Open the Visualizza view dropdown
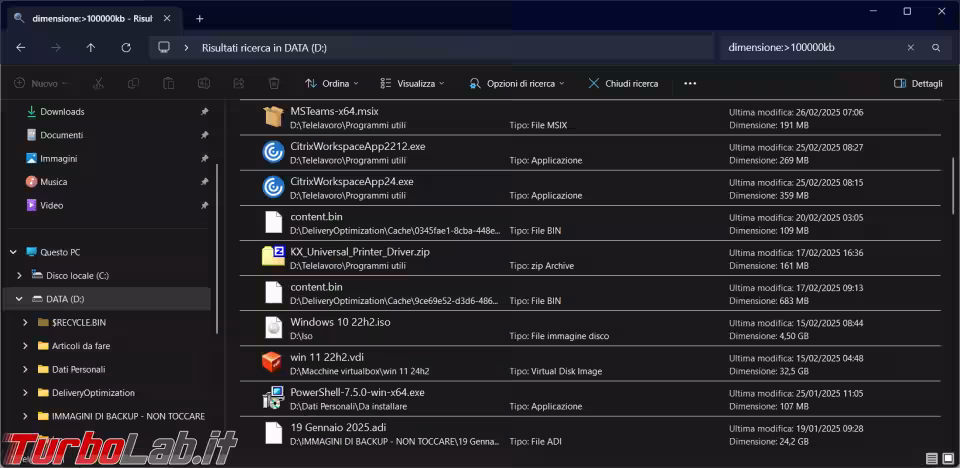Viewport: 960px width, 468px height. click(x=411, y=83)
